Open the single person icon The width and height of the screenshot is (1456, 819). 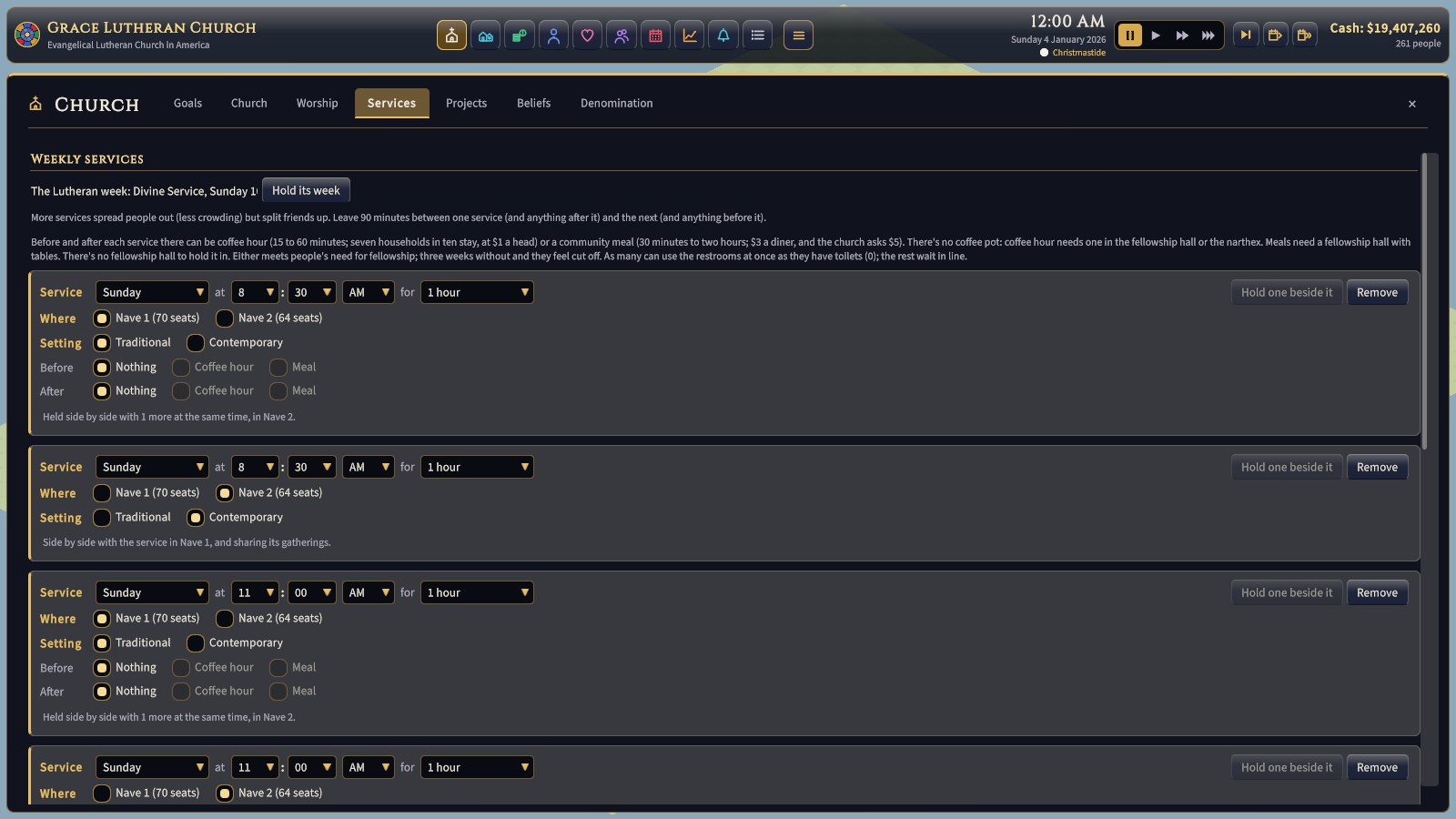553,35
